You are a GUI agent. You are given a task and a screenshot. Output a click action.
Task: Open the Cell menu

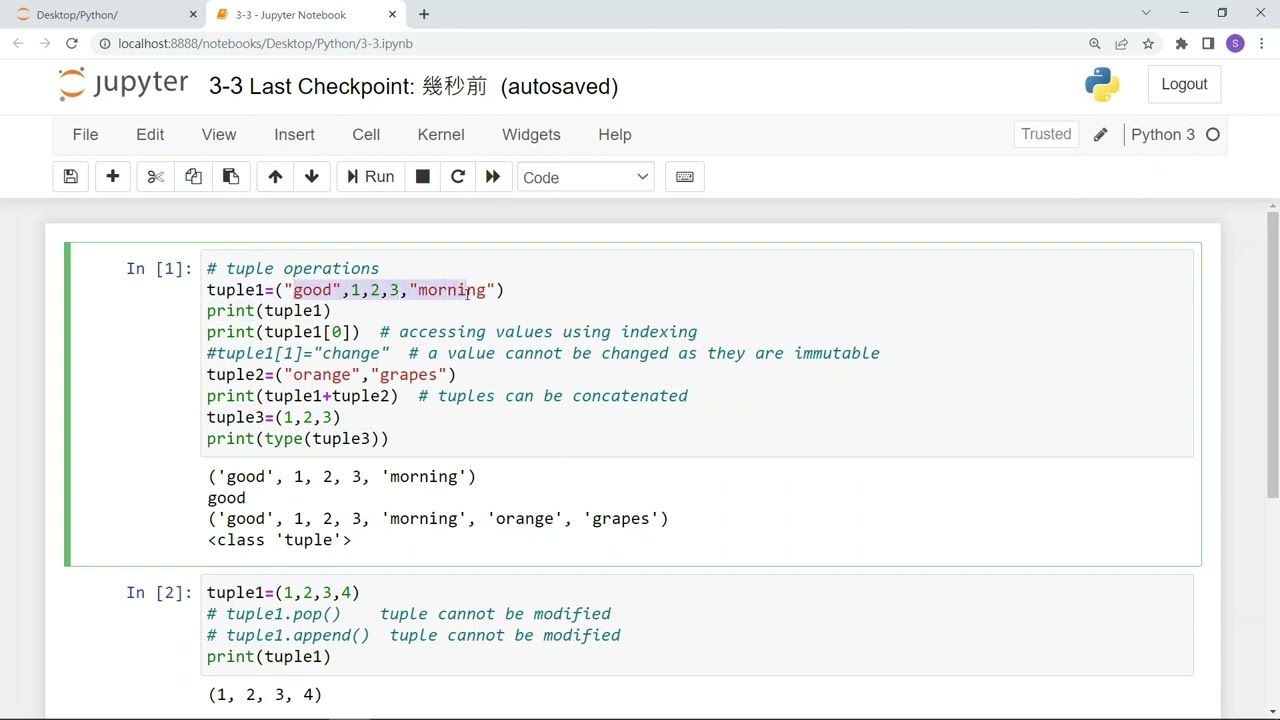pos(366,135)
